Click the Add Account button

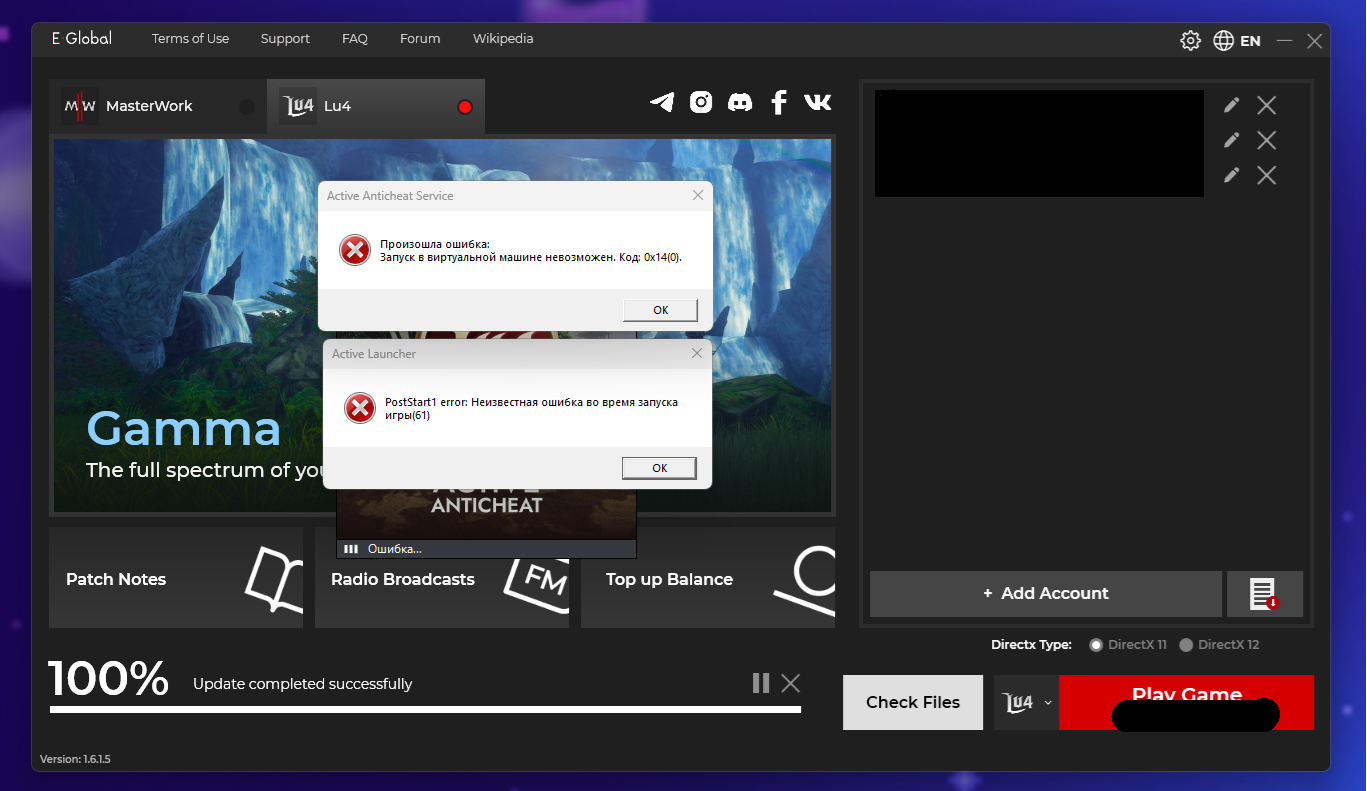pos(1045,594)
